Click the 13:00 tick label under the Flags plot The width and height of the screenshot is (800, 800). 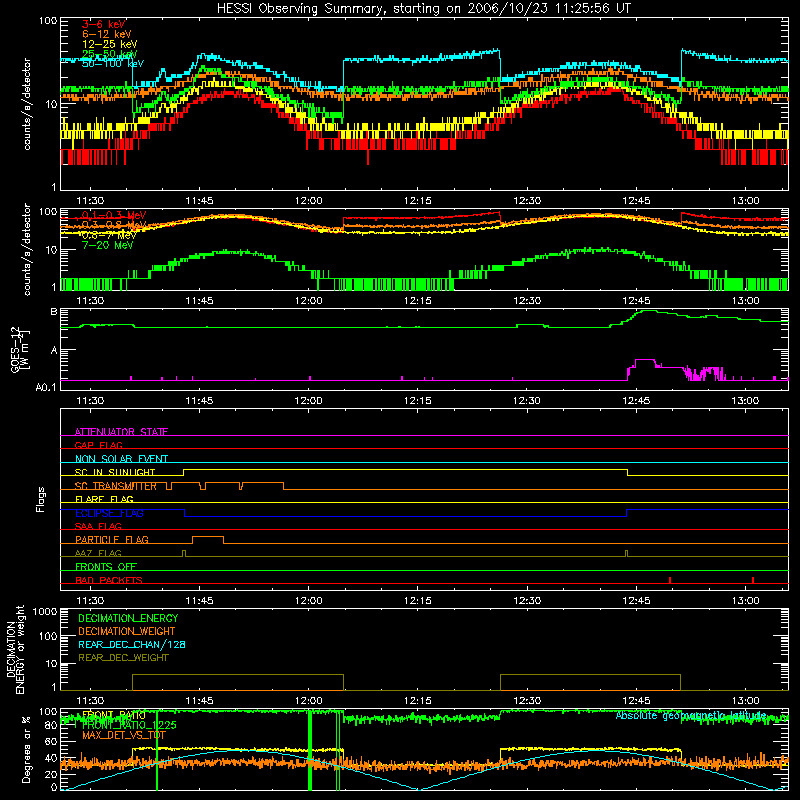click(745, 601)
